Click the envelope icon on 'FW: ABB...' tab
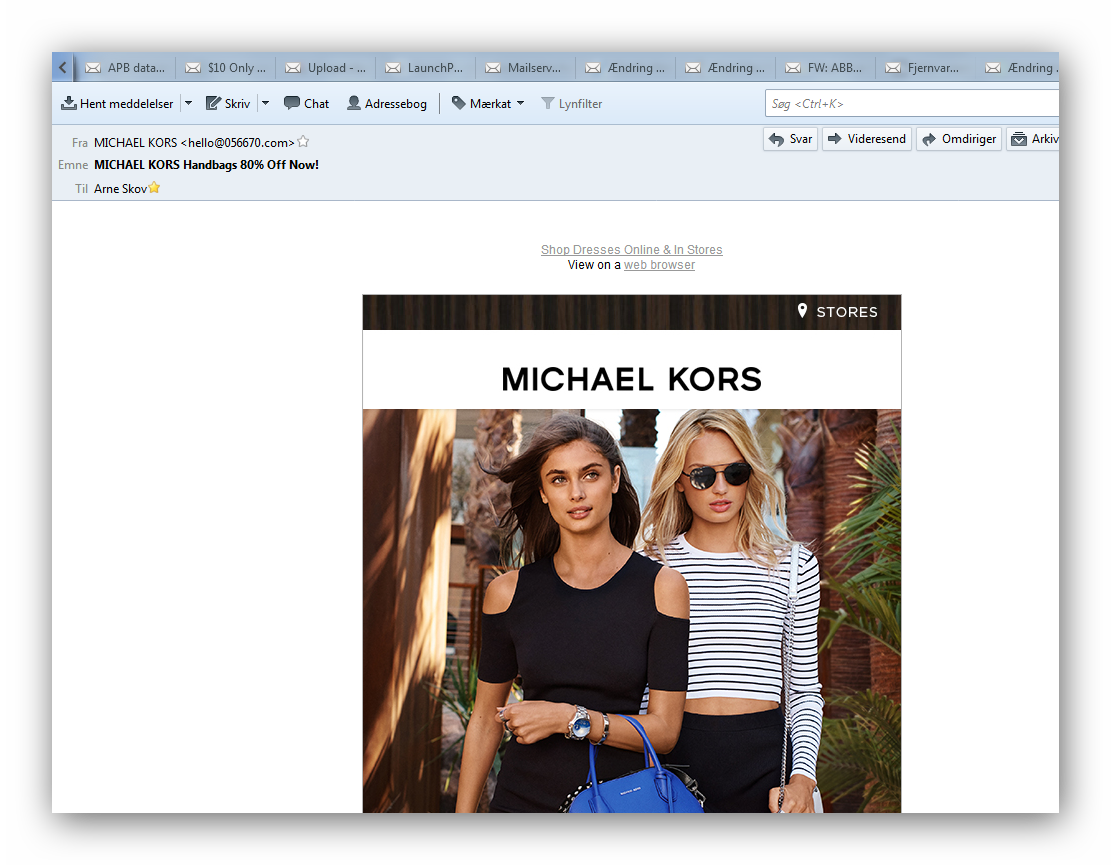Screen dimensions: 1111x865 [x=793, y=68]
